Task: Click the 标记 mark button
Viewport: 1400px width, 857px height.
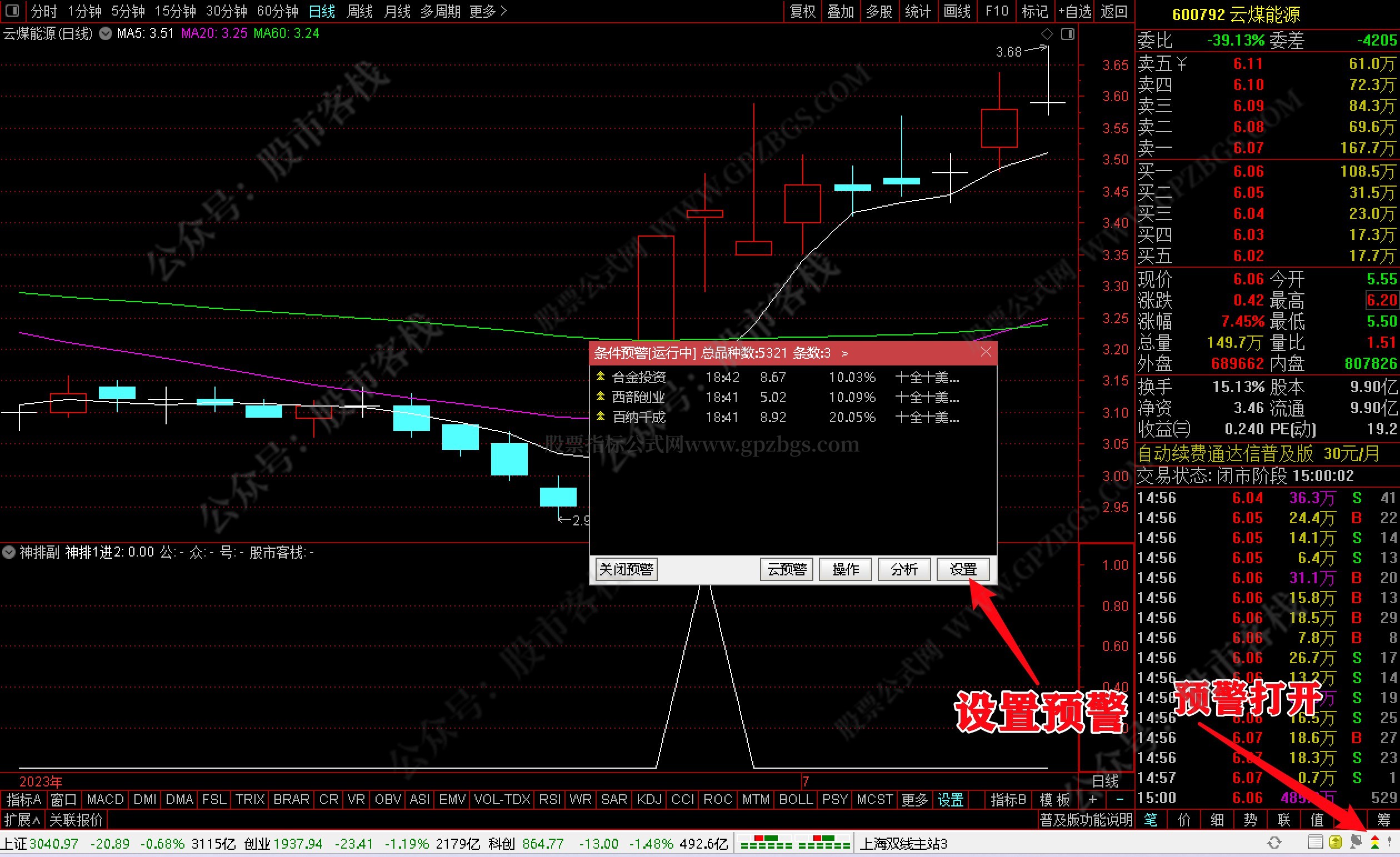Action: click(1034, 11)
